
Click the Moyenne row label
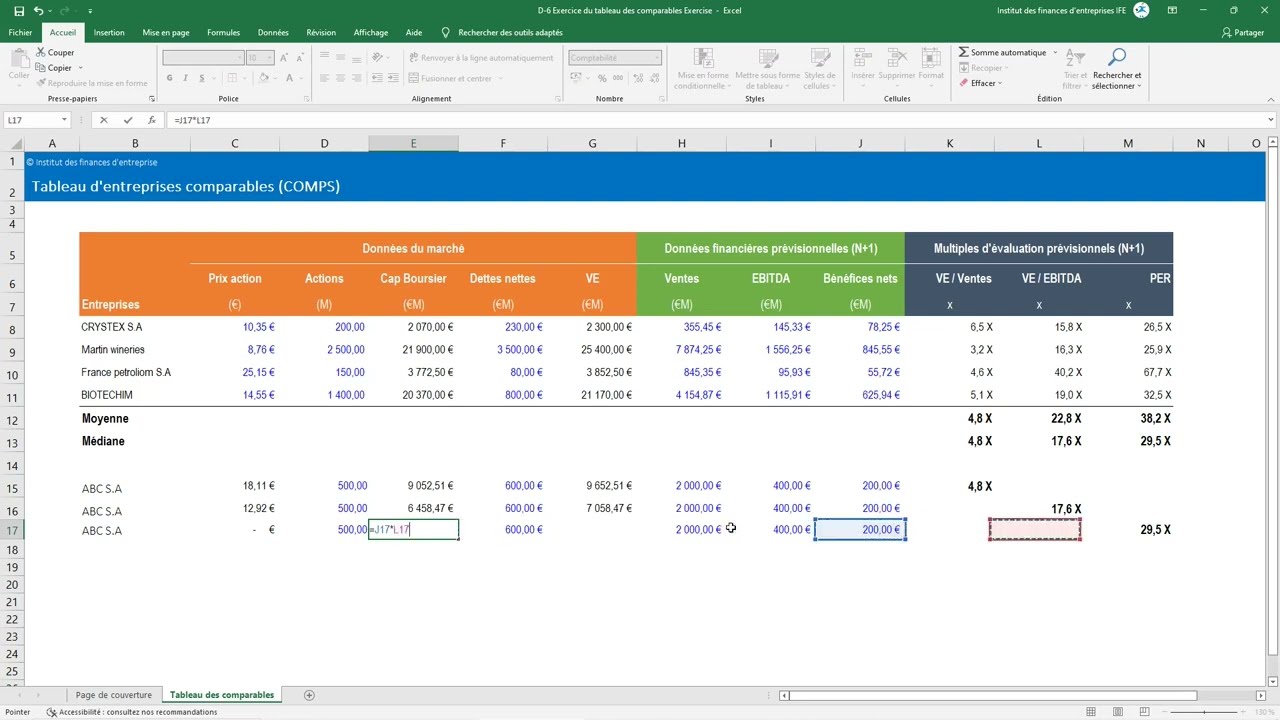click(x=105, y=418)
